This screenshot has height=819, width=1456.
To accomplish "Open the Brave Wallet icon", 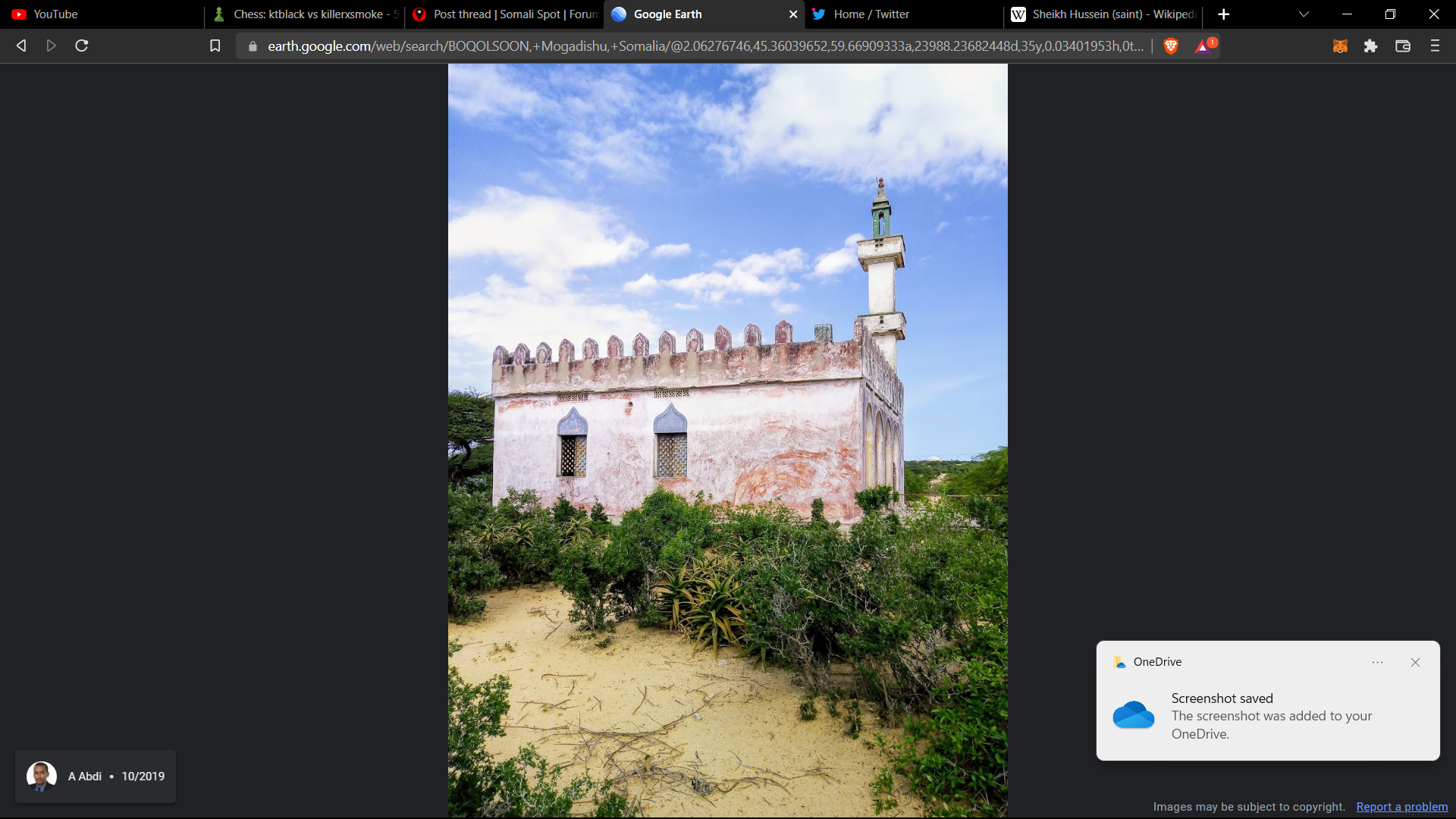I will tap(1403, 46).
